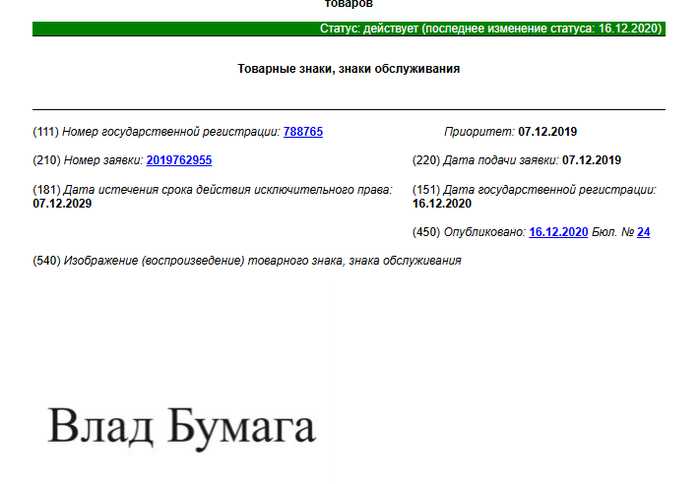Click the 'Товарные знаки, знаки обслуживания' heading
The height and width of the screenshot is (484, 700).
[x=349, y=69]
